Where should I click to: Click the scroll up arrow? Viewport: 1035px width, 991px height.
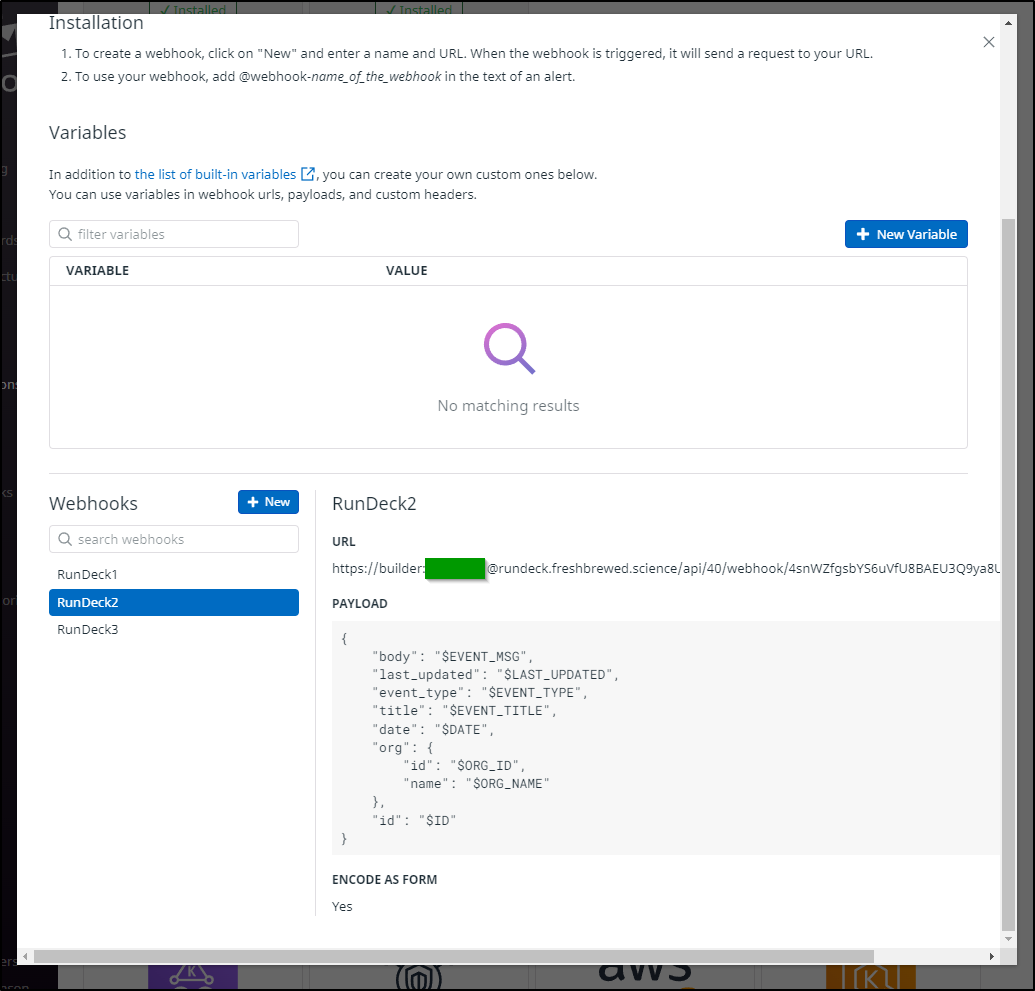click(1008, 23)
